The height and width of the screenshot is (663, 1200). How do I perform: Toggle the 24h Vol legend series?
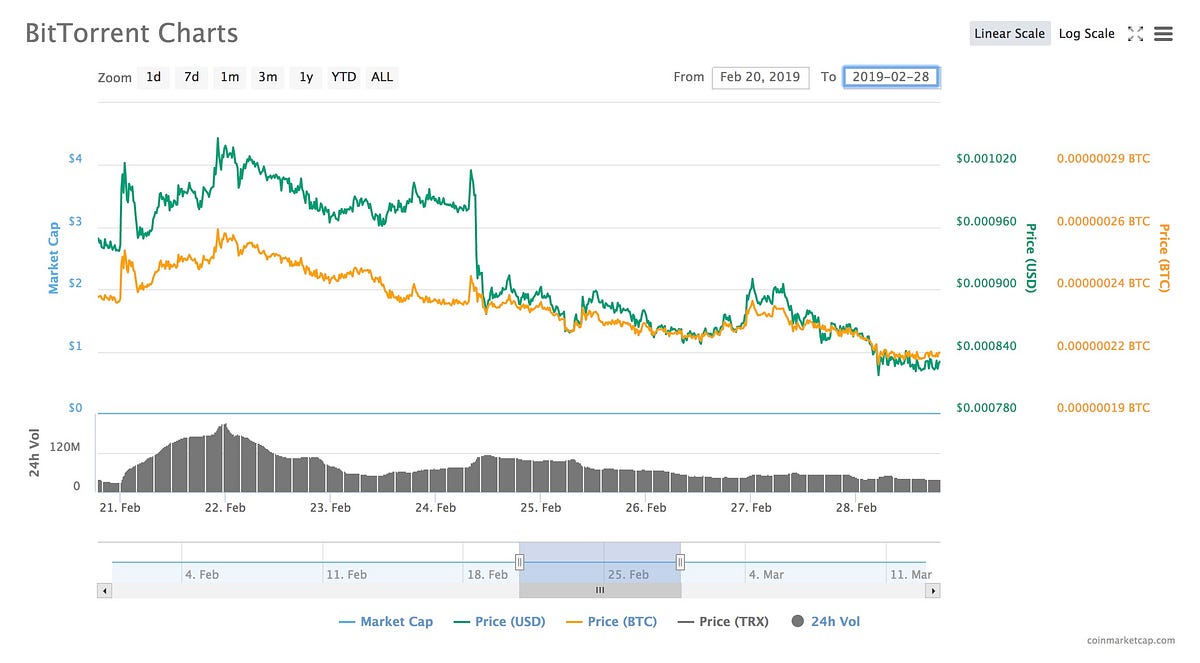[825, 622]
